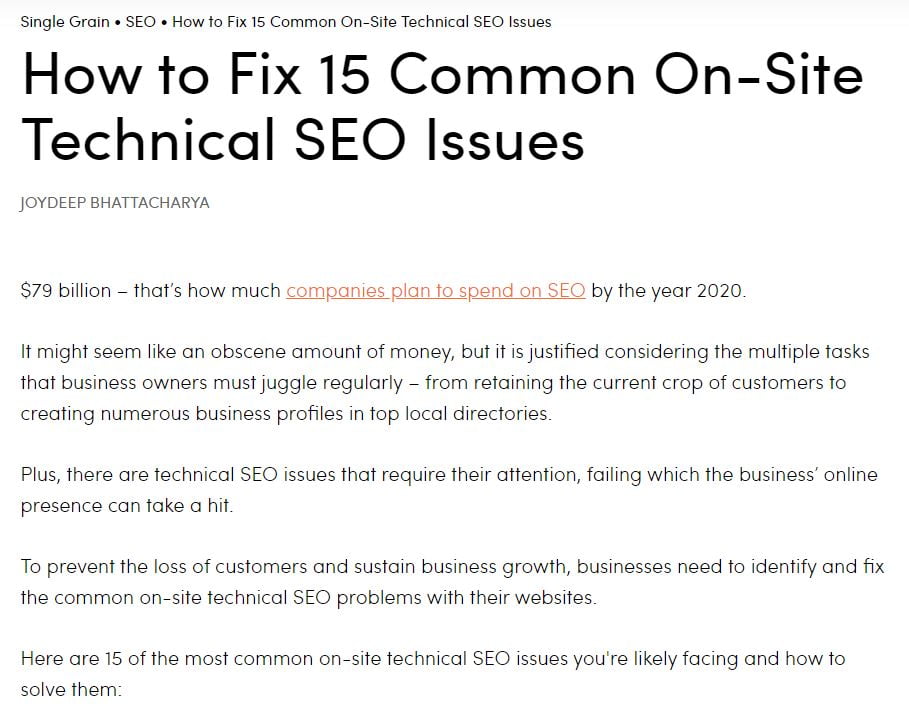Click the bullet separator between Single Grain and SEO

(118, 23)
